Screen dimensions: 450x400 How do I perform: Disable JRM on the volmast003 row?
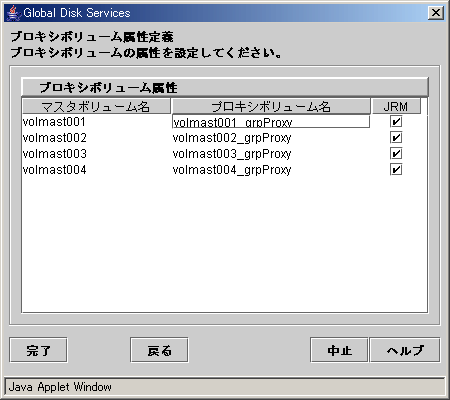[x=396, y=154]
